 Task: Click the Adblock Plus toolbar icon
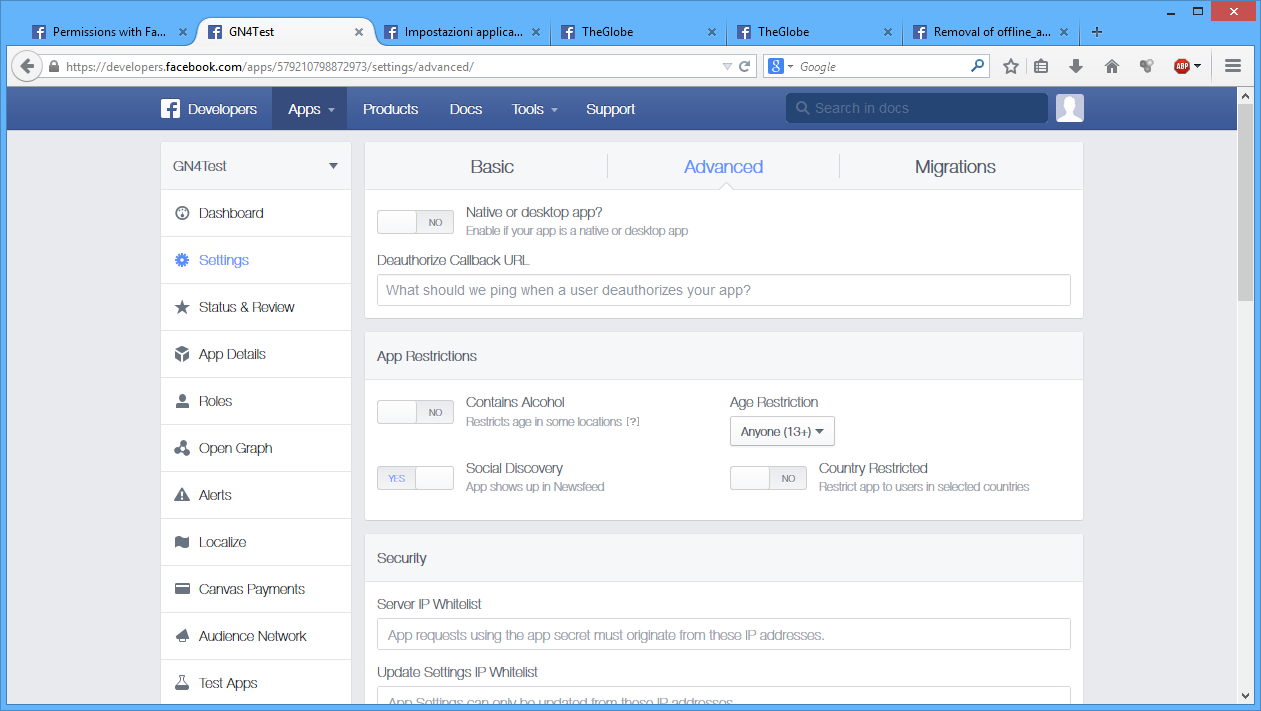[x=1182, y=66]
